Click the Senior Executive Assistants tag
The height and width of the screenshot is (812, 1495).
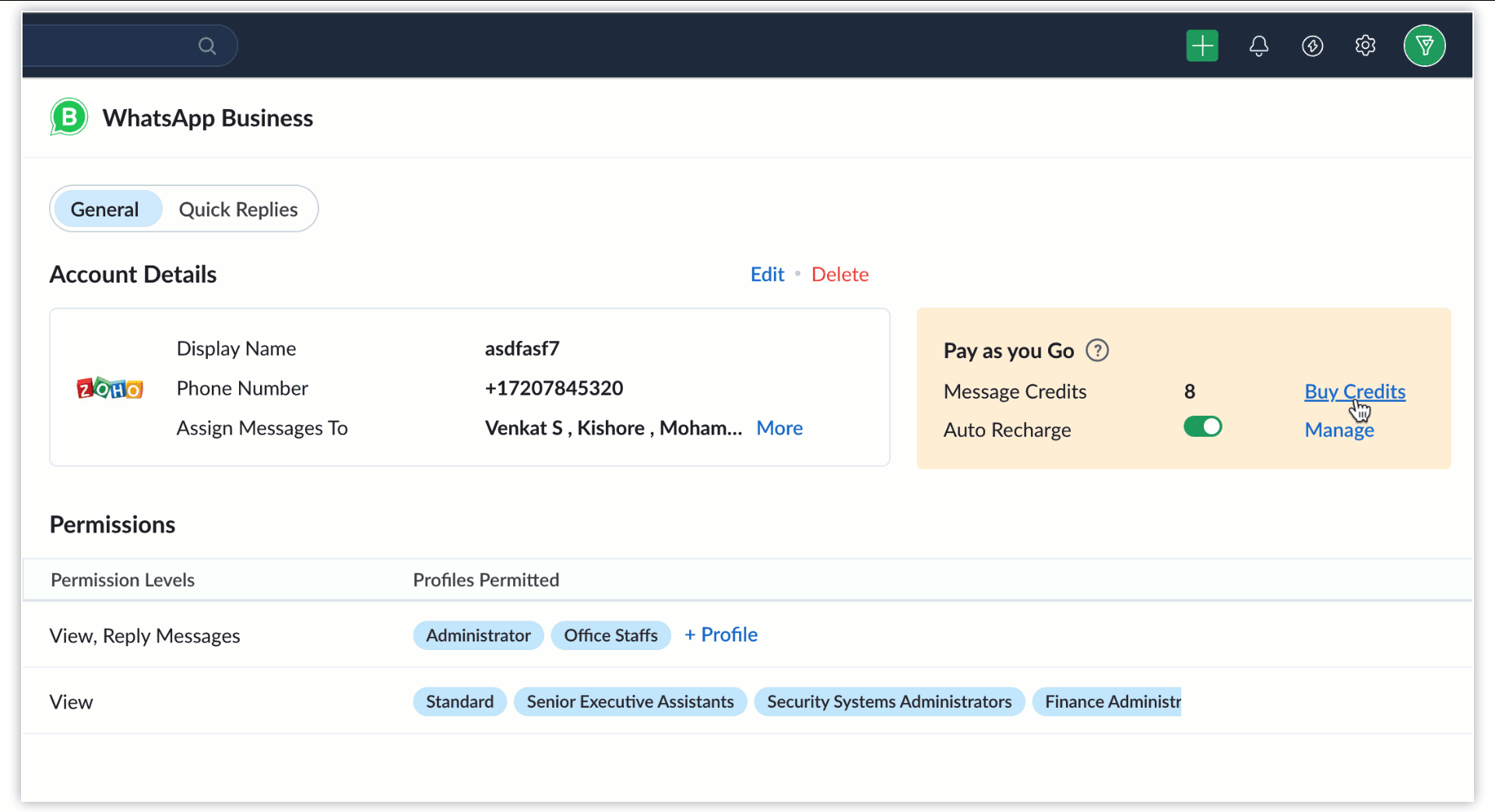click(x=630, y=701)
